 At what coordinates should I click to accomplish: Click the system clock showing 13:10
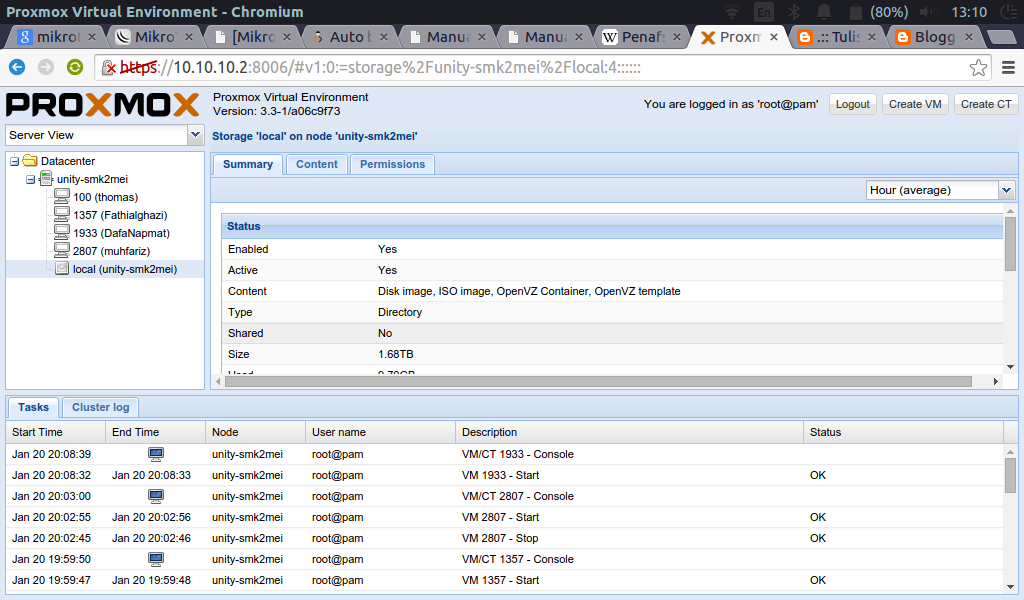[968, 12]
